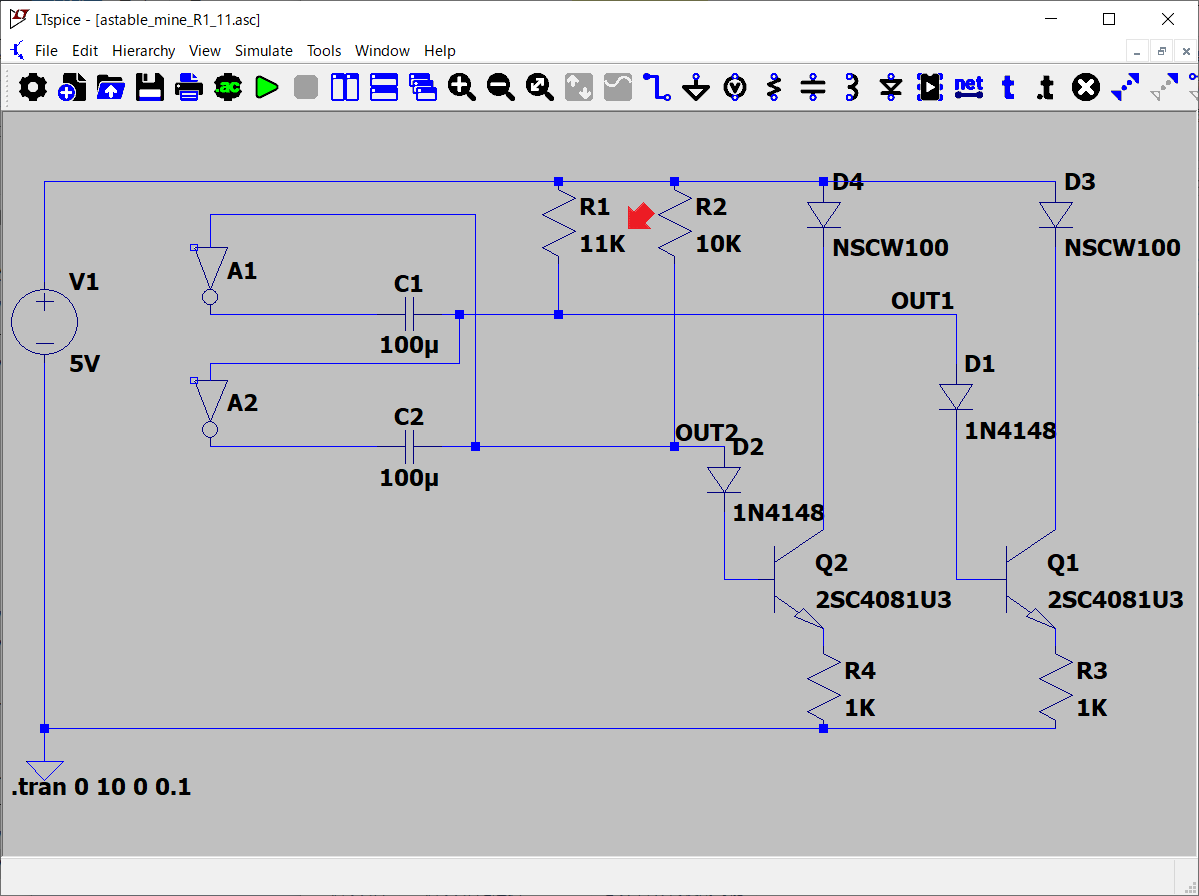Open the Simulate menu
1199x896 pixels.
(x=263, y=51)
